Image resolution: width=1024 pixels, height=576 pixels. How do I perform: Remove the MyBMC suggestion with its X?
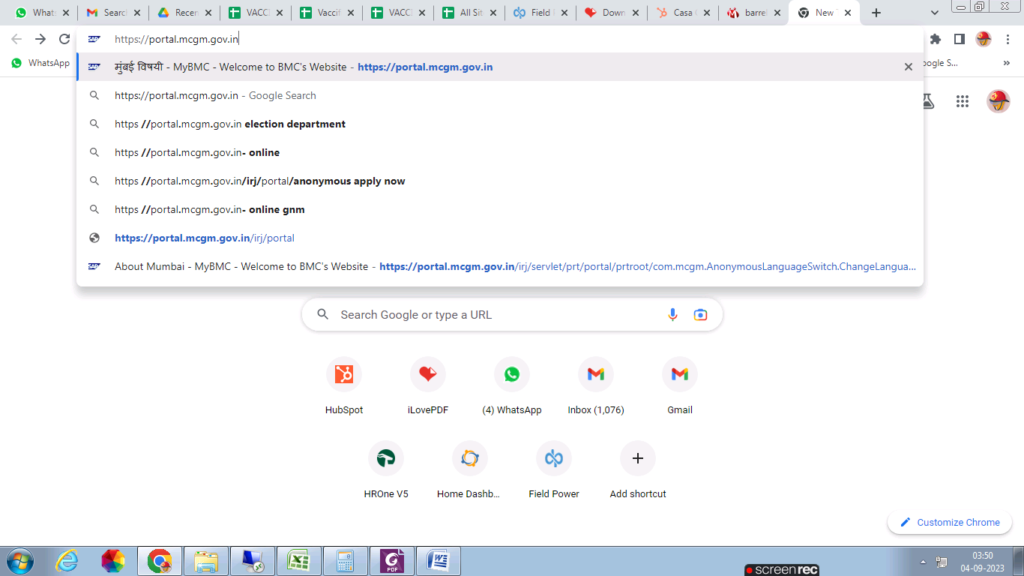coord(908,67)
